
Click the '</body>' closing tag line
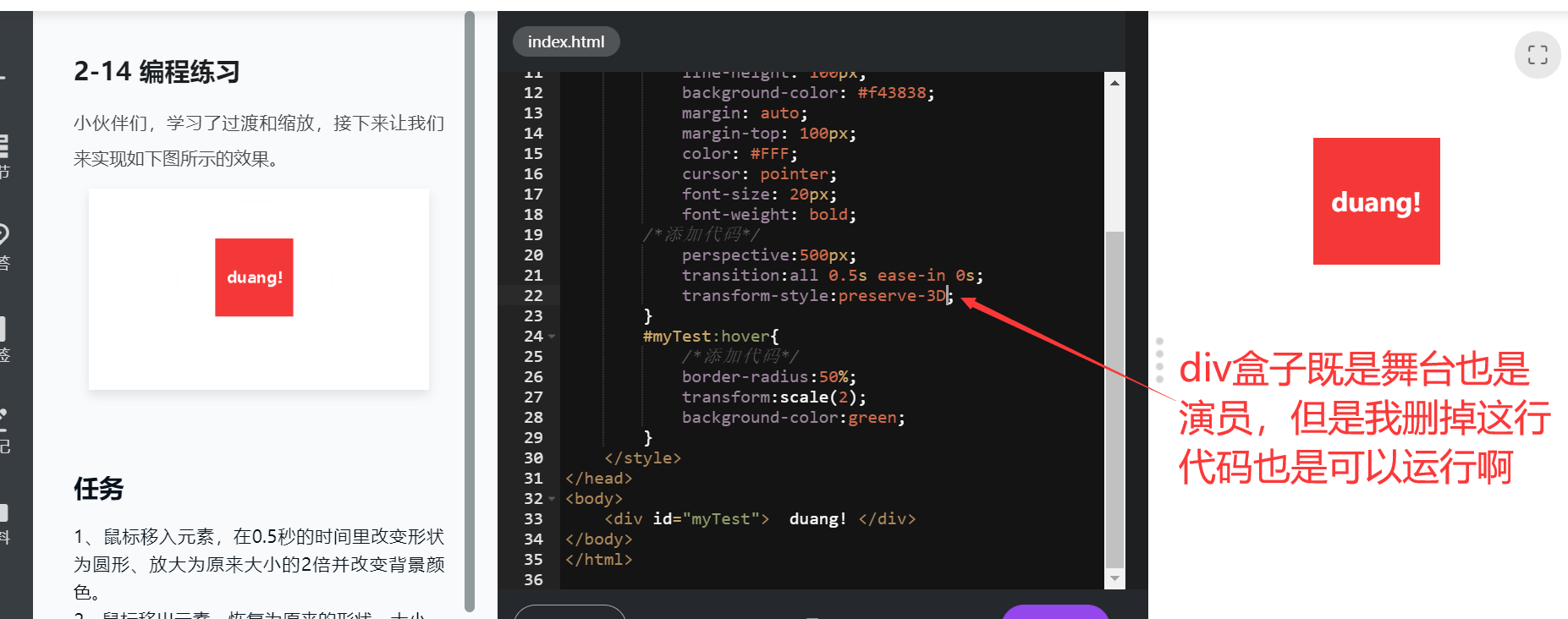click(x=599, y=540)
